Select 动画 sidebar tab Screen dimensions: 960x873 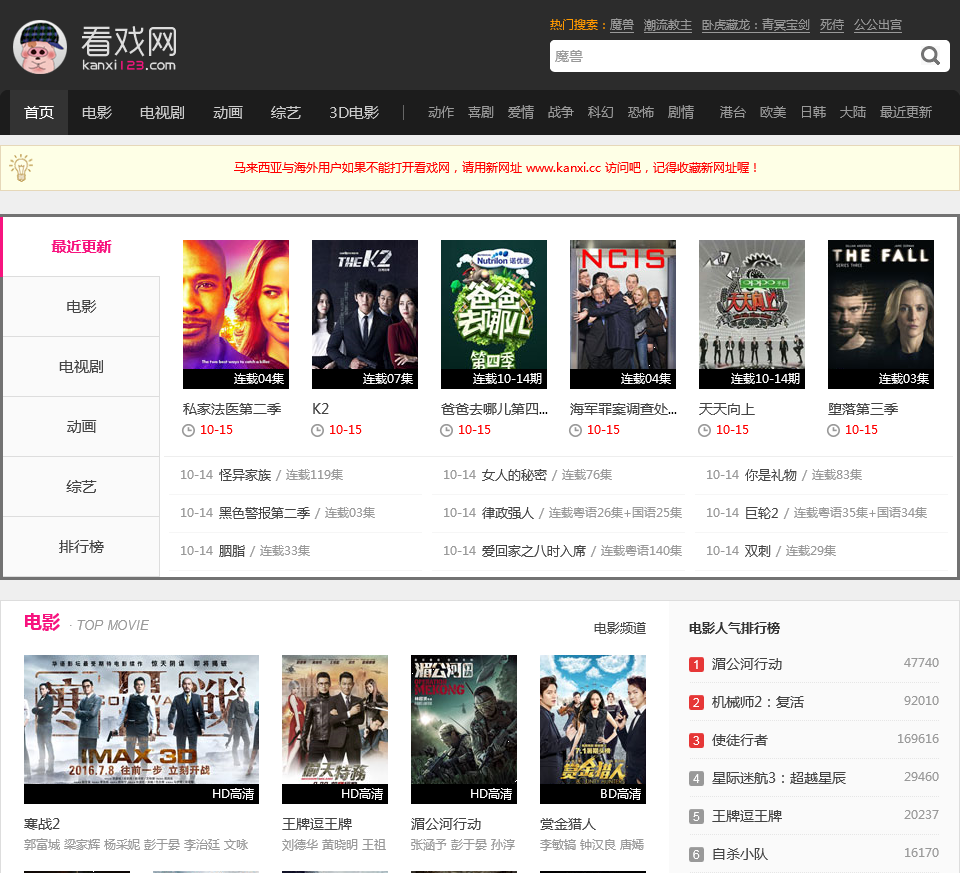[x=81, y=427]
